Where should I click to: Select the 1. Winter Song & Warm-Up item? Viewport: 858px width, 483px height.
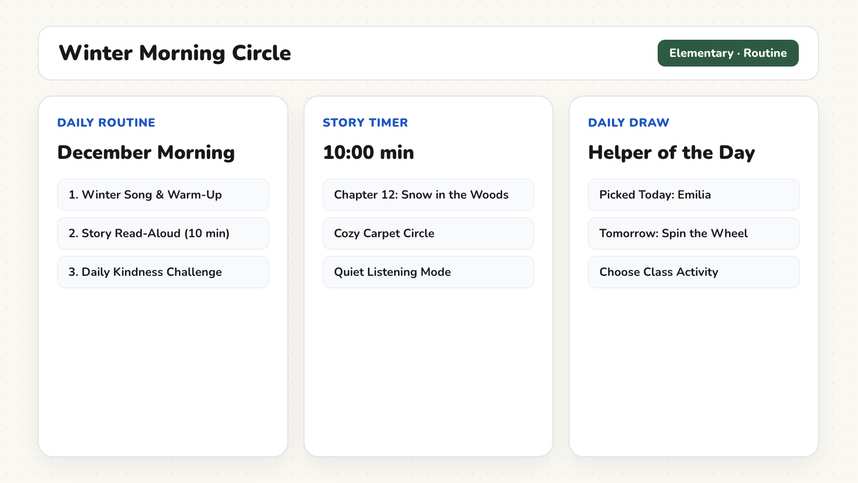pos(163,195)
